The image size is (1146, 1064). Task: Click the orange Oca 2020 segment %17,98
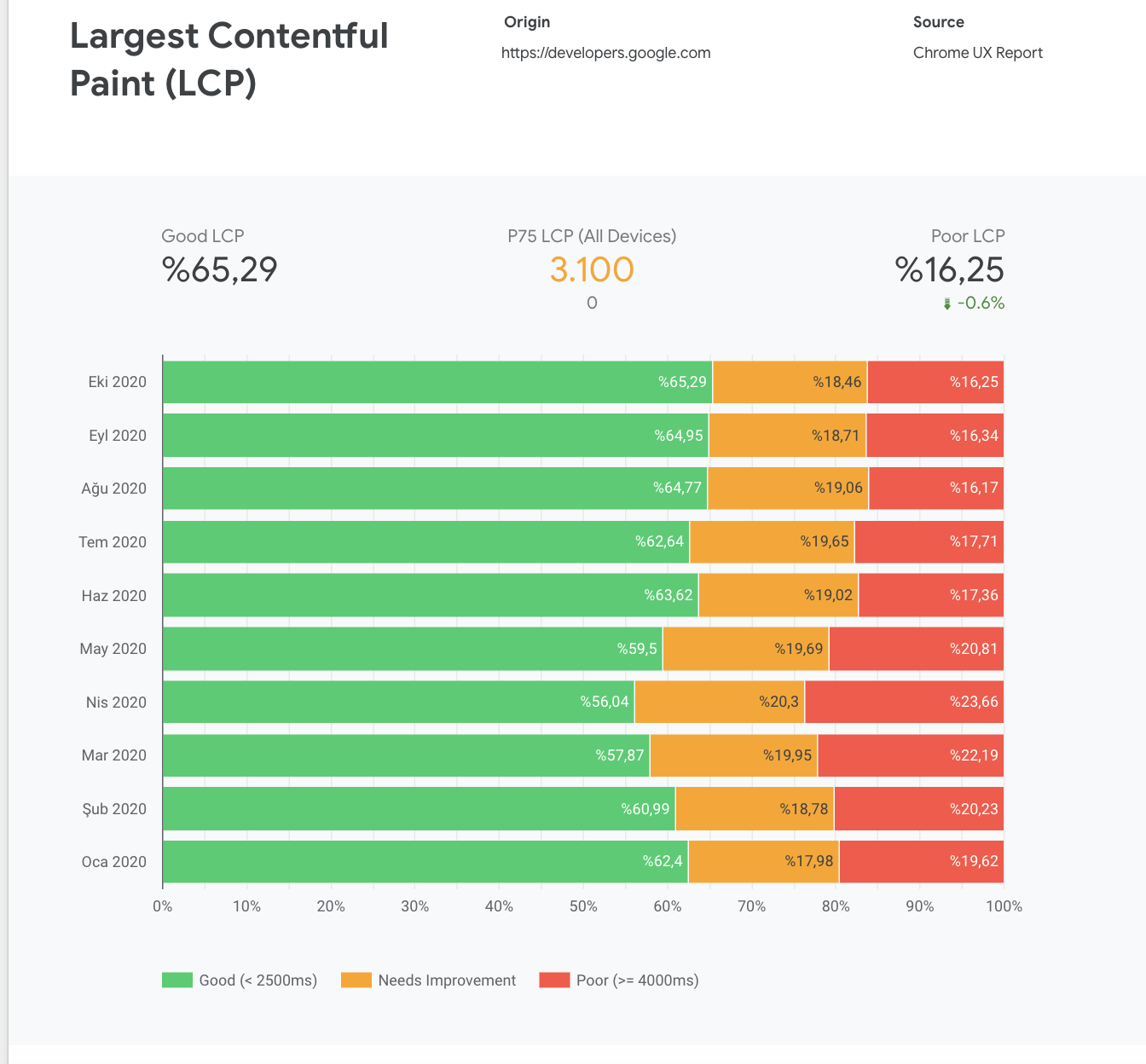pos(763,862)
